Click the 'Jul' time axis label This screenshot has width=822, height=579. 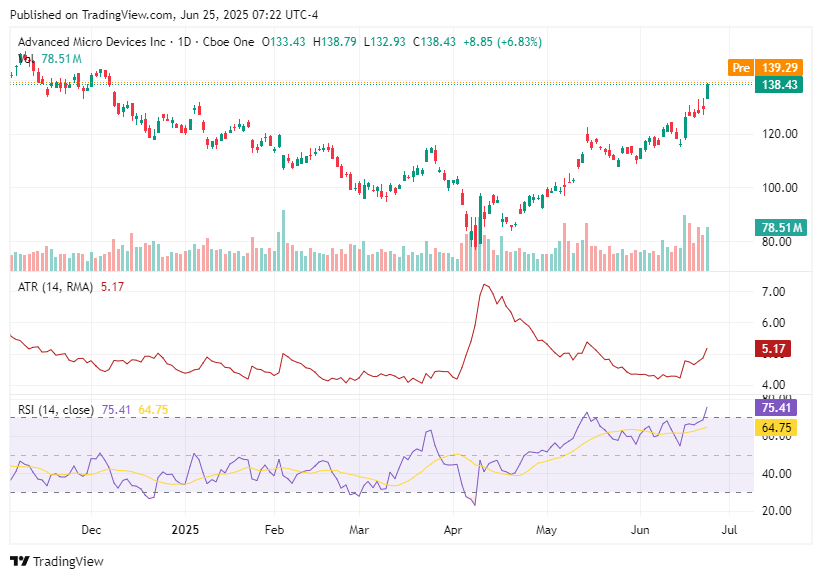729,530
